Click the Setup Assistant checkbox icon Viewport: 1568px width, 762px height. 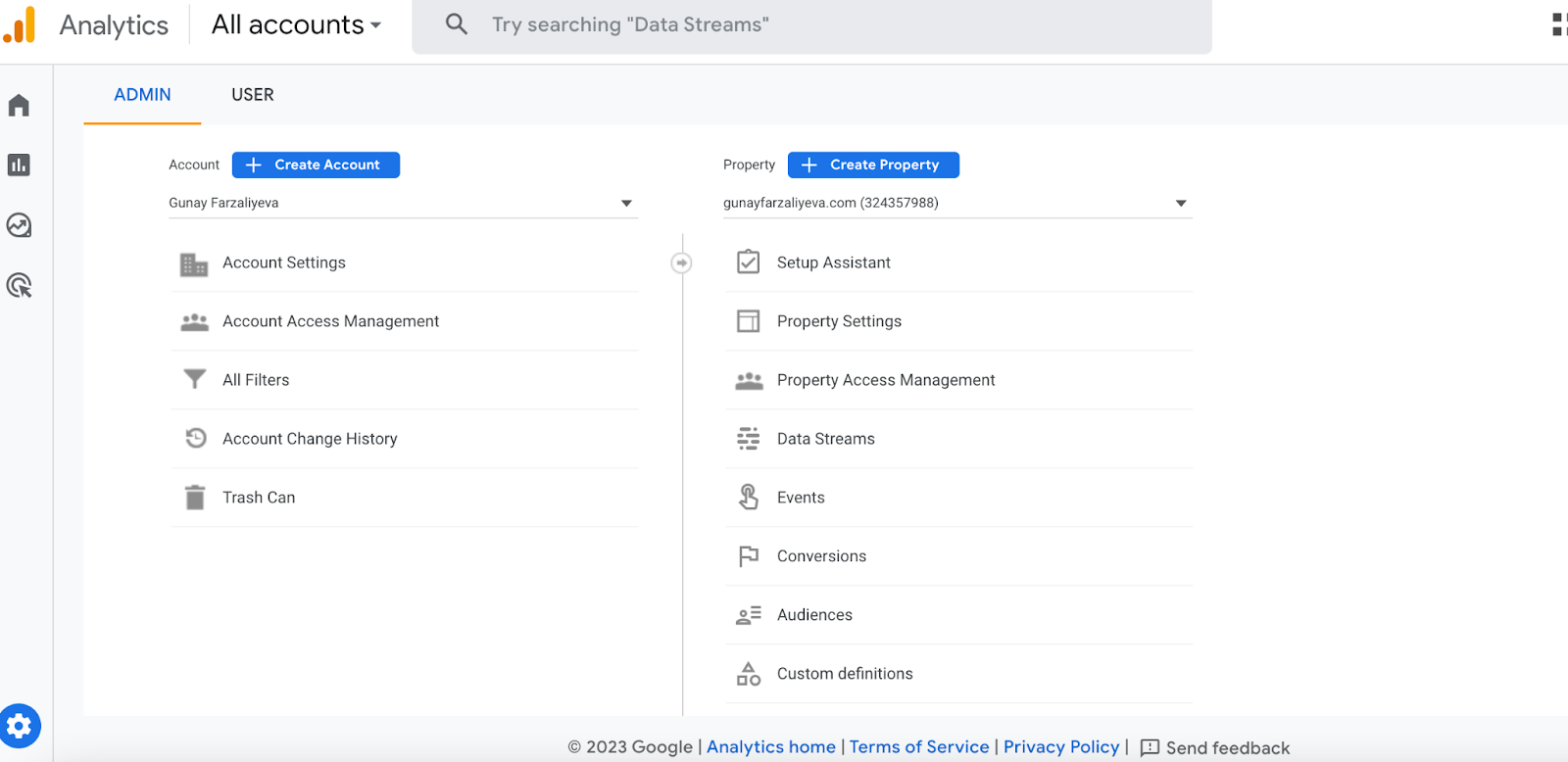click(748, 262)
